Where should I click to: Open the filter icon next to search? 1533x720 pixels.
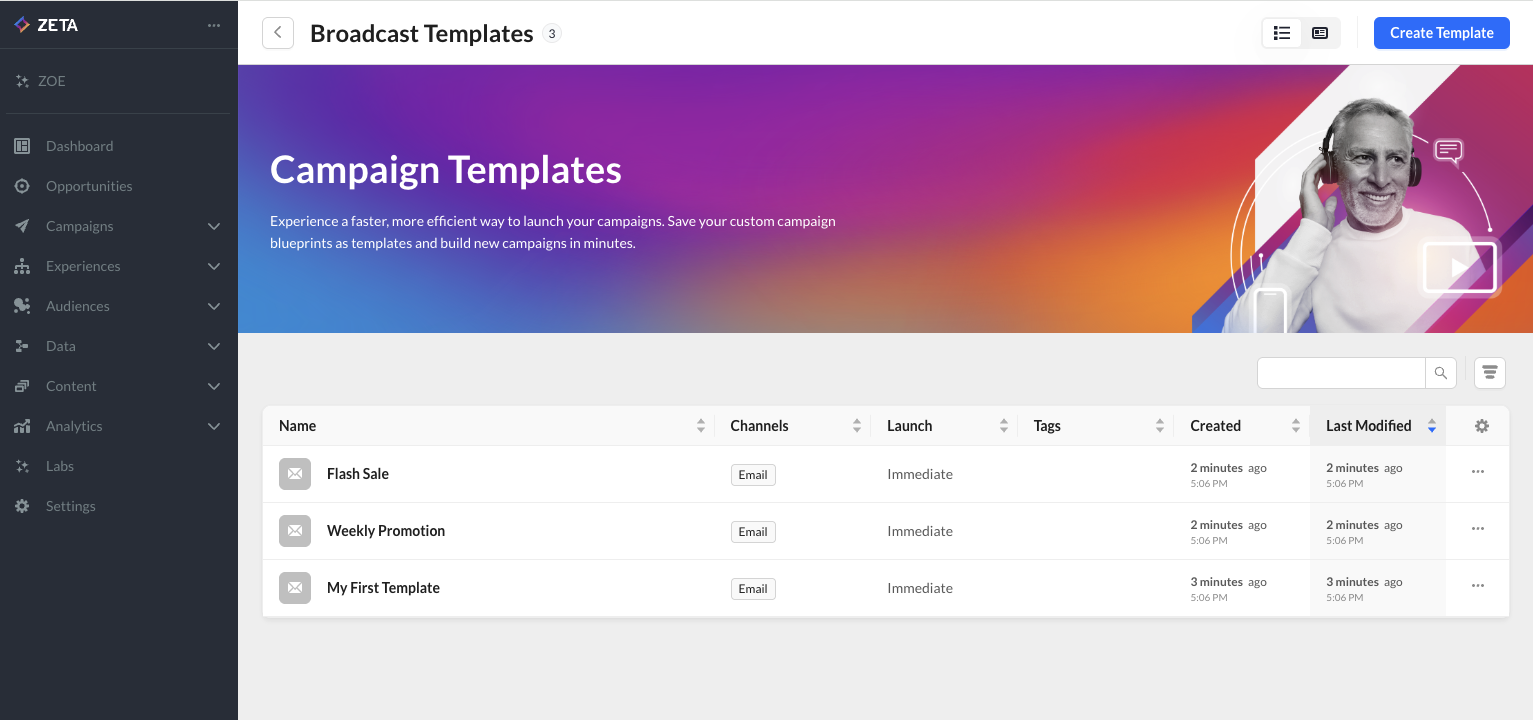(x=1489, y=373)
